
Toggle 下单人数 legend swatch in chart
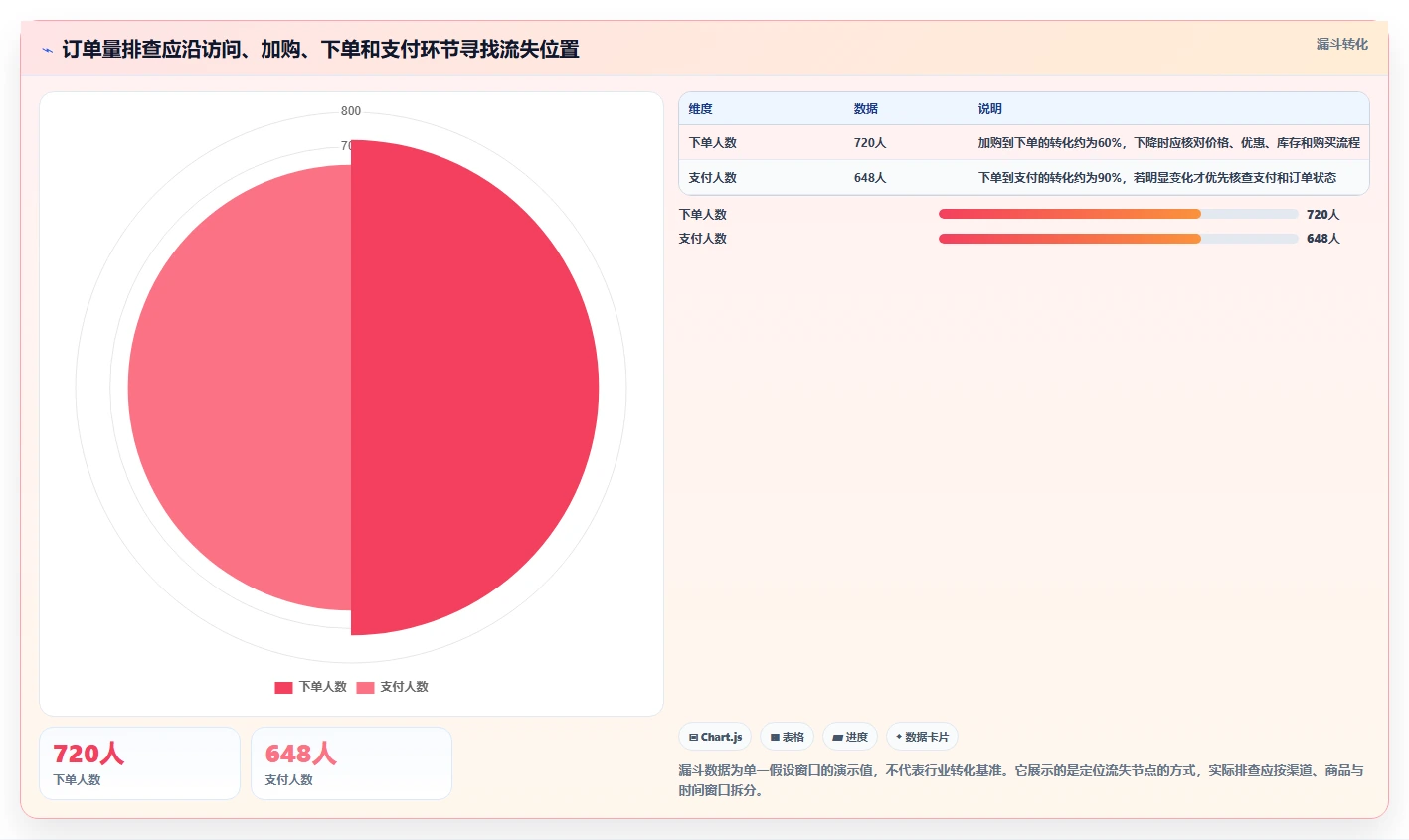[283, 687]
